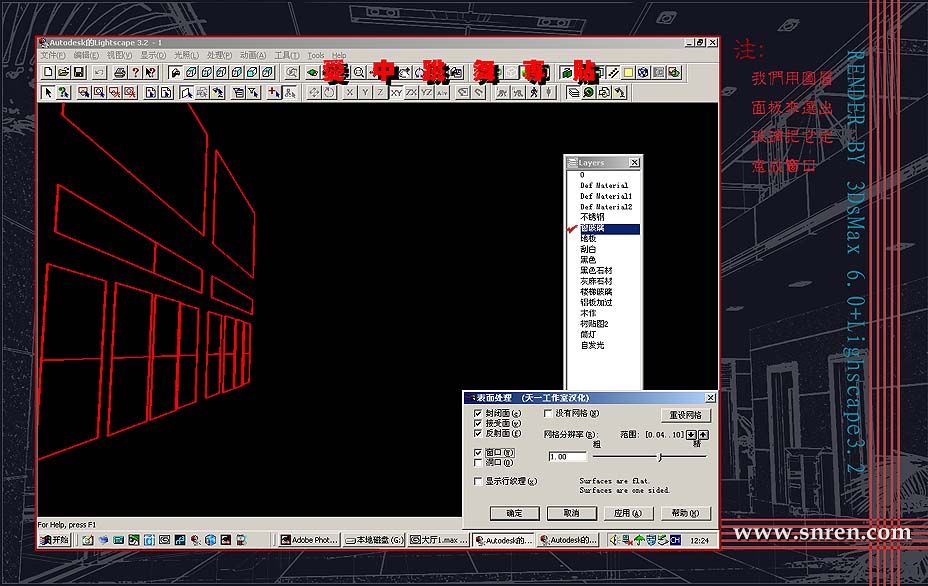Click the red question mark Help icon
This screenshot has height=586, width=928.
tap(136, 72)
